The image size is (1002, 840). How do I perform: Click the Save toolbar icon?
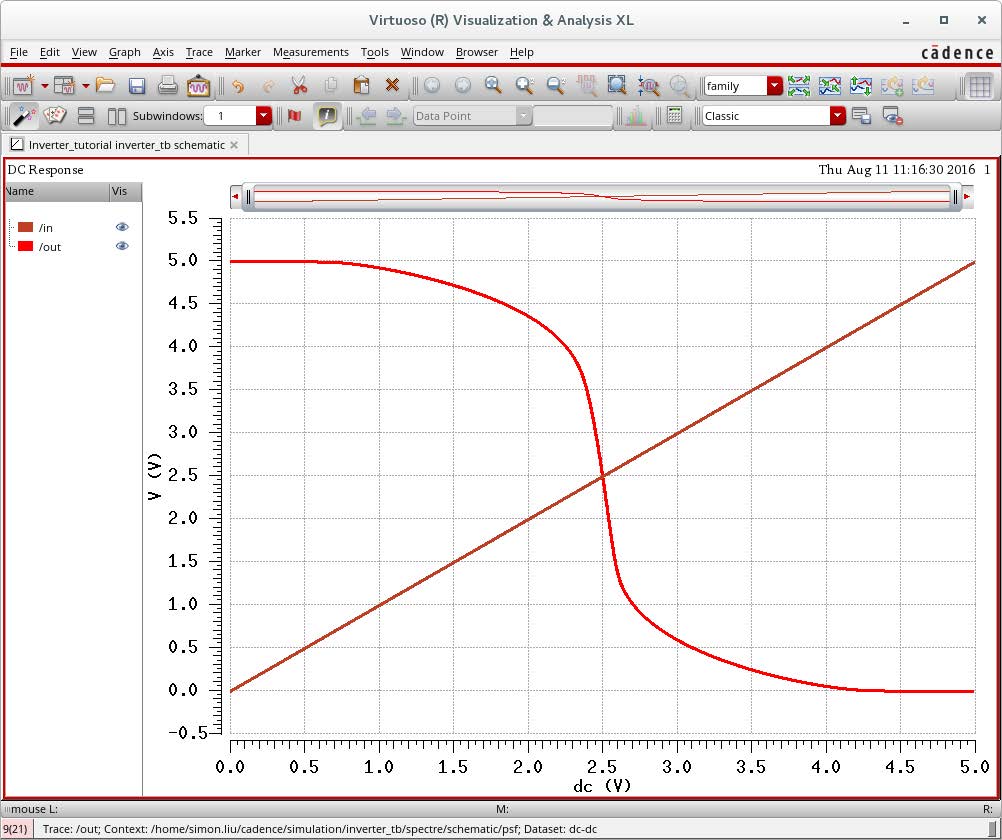(x=137, y=86)
